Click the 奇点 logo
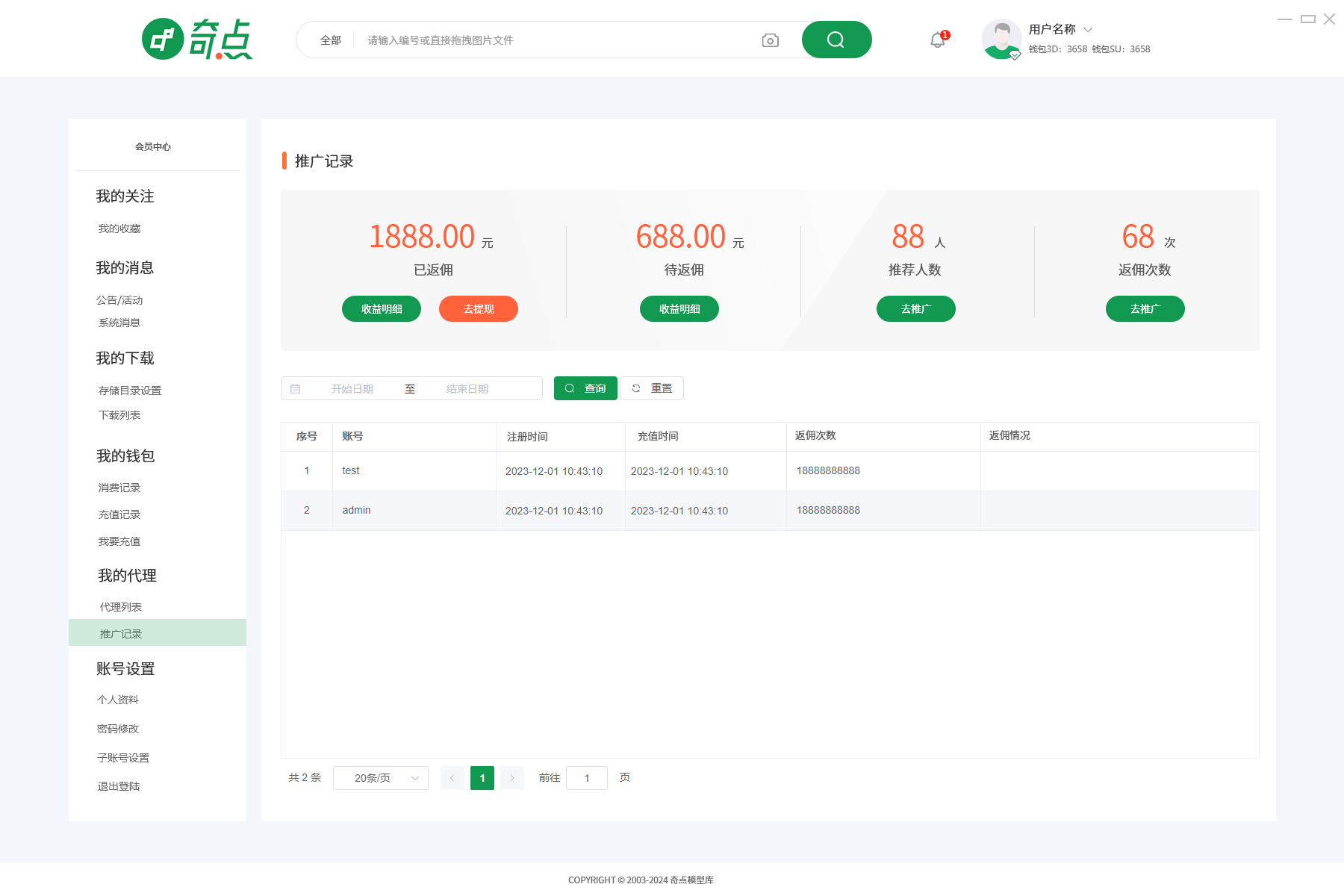Screen dimensions: 1344x896 pyautogui.click(x=198, y=40)
